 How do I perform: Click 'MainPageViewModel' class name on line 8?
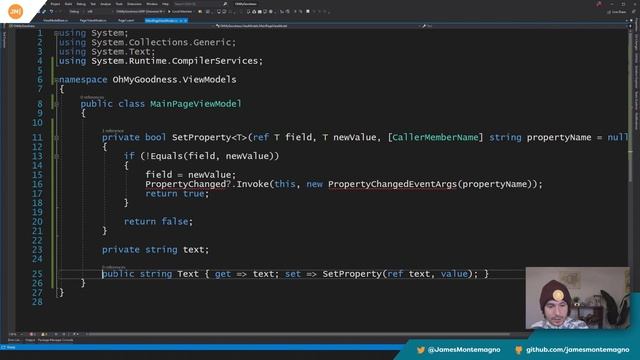(196, 104)
